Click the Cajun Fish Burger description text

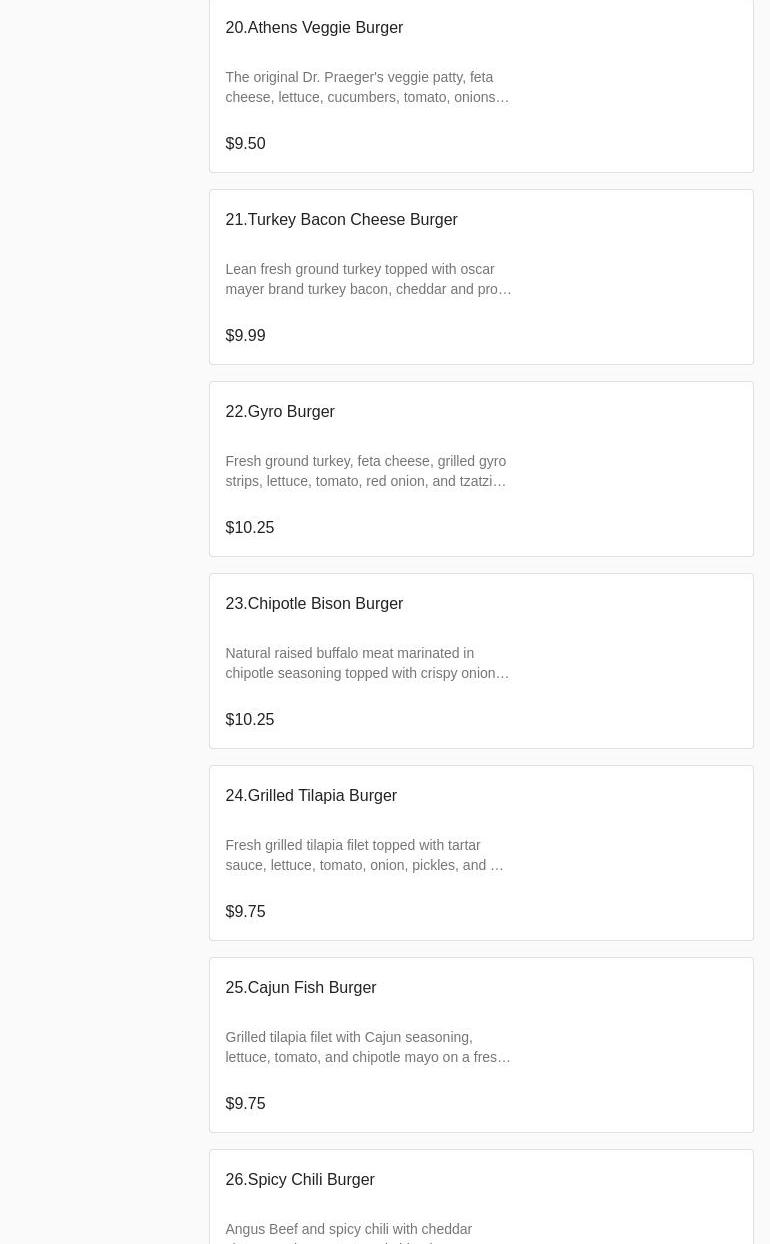368,1047
